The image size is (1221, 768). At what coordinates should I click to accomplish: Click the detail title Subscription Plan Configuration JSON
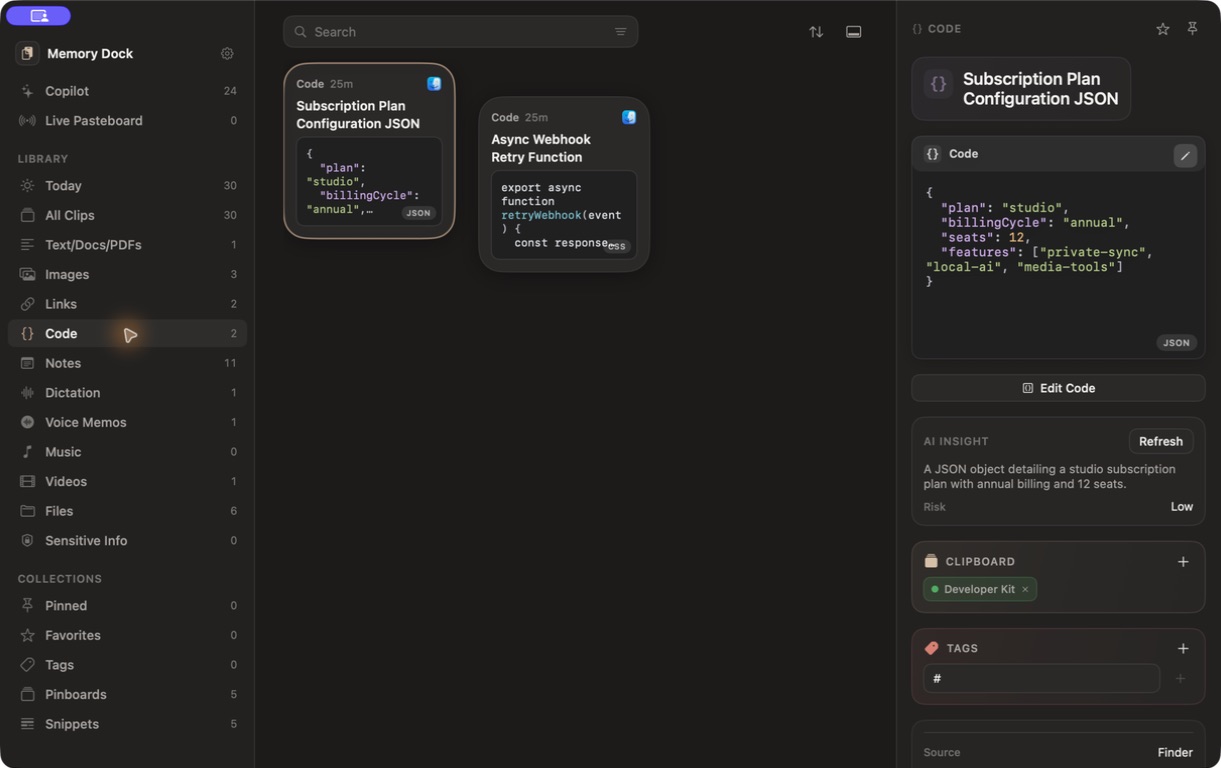point(1040,89)
